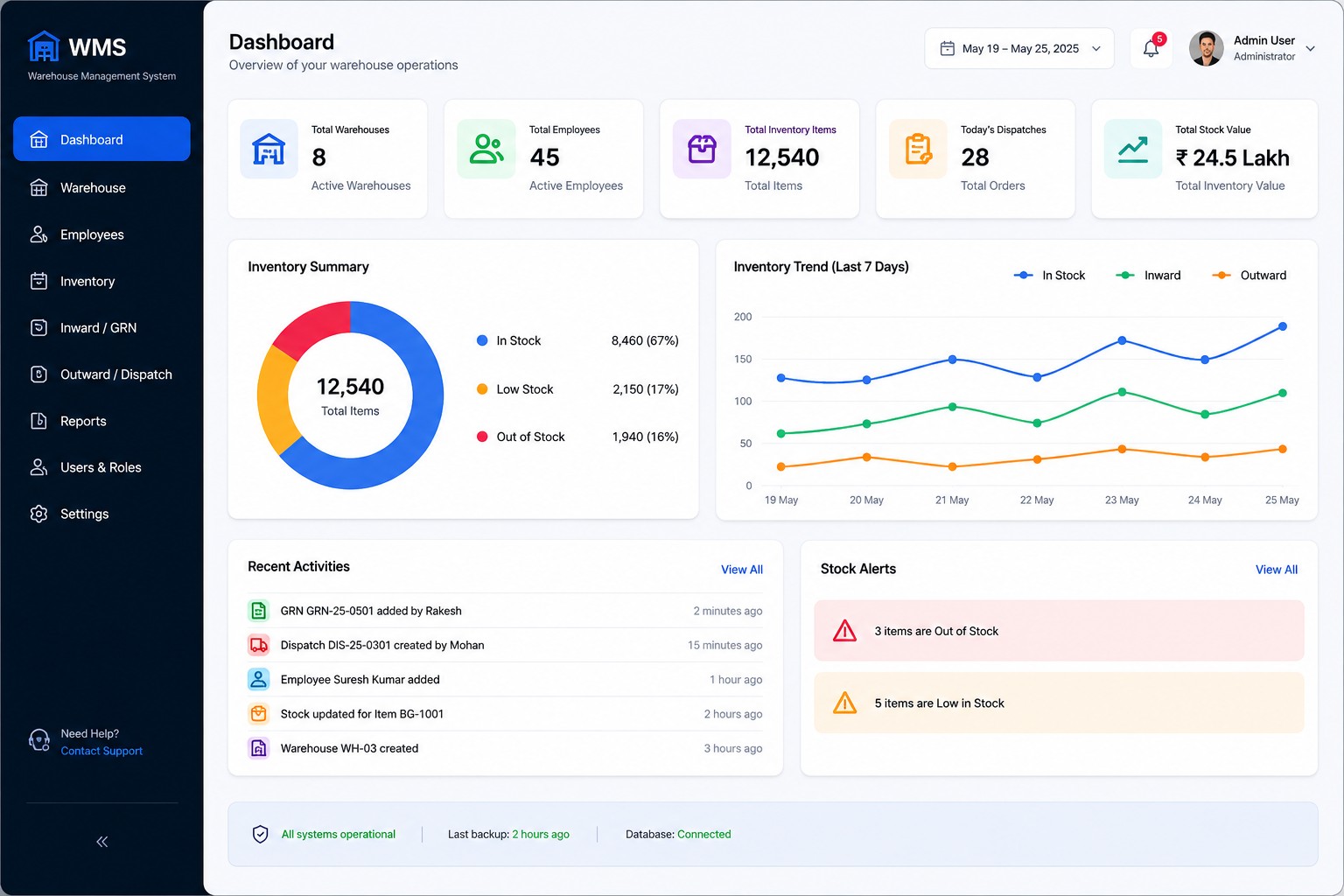Click the Total Stock Value trend icon
The height and width of the screenshot is (896, 1344).
(1133, 149)
